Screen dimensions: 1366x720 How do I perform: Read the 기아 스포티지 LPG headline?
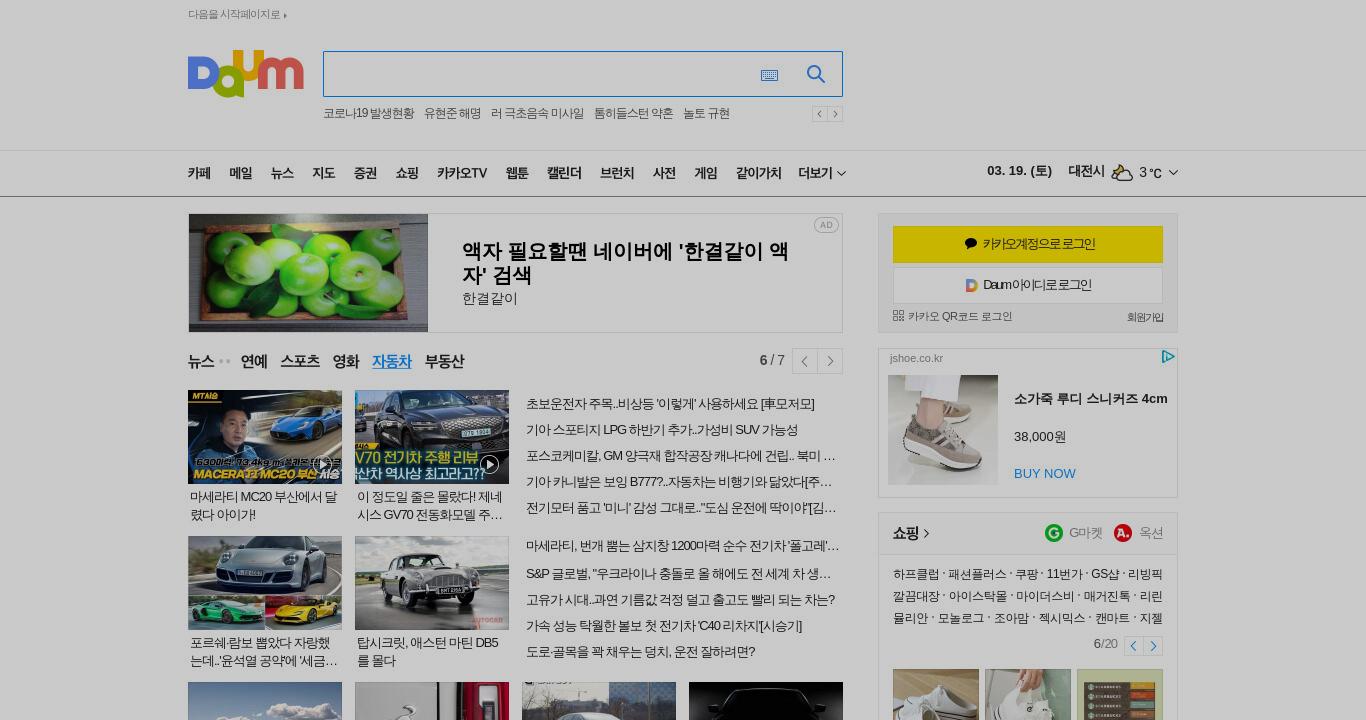pos(662,430)
